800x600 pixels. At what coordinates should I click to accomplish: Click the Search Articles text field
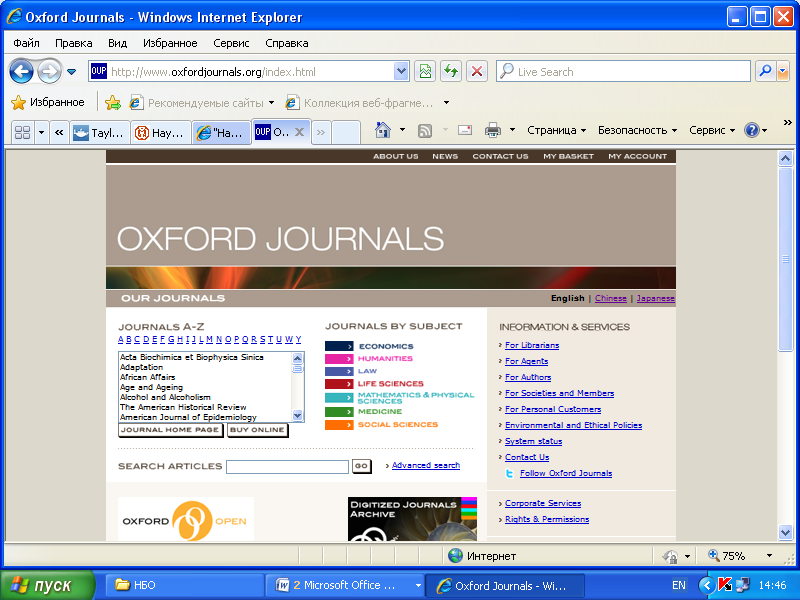pos(287,466)
